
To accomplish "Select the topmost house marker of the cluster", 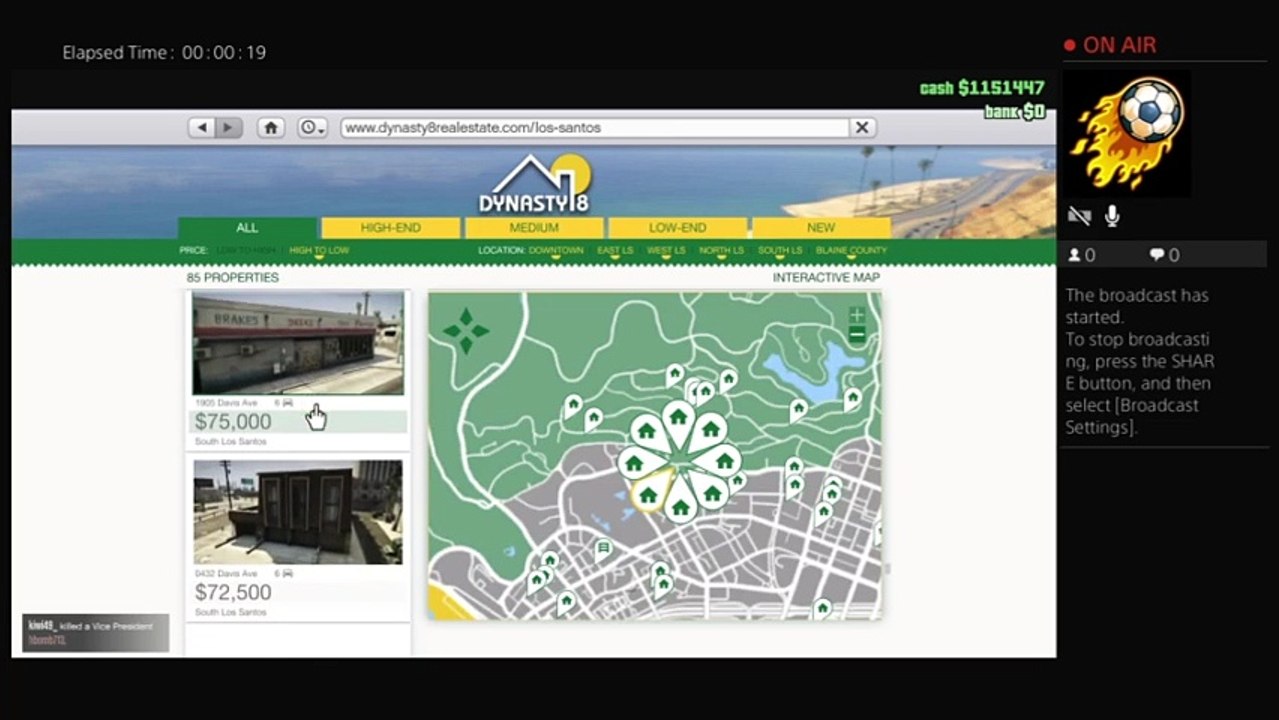I will click(679, 420).
